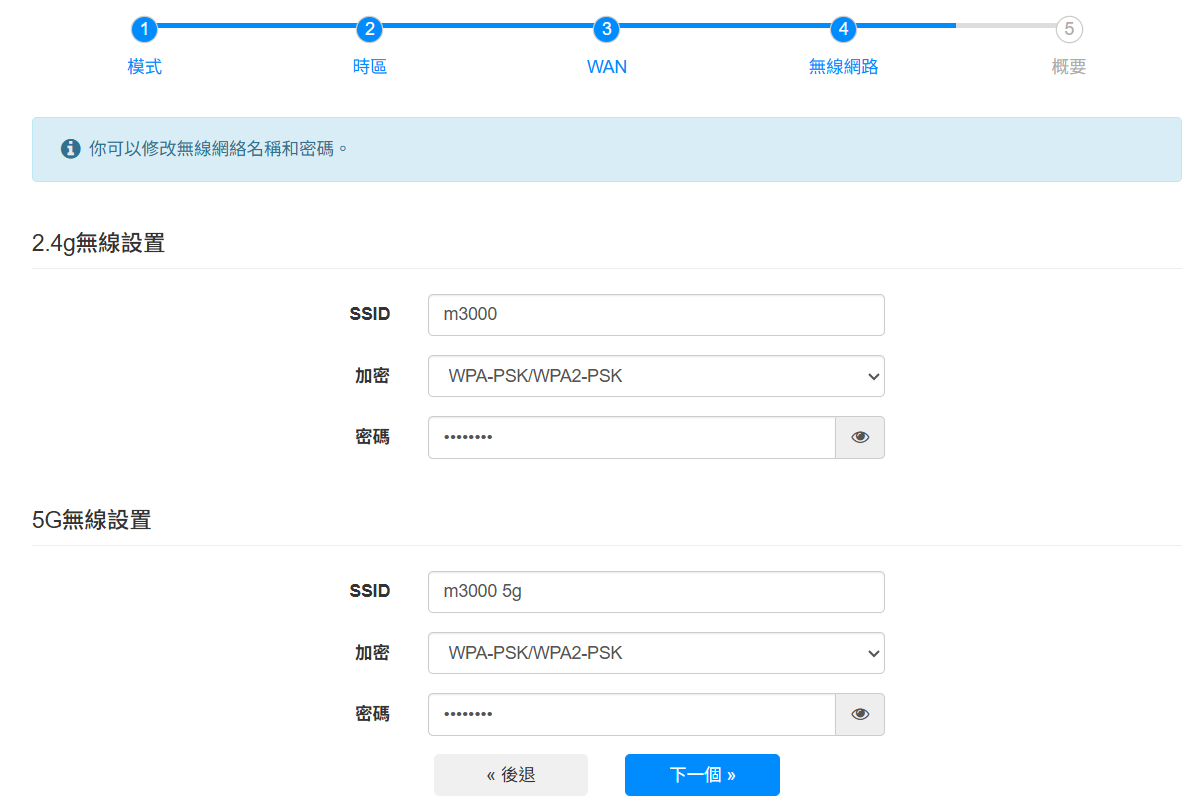The image size is (1187, 810).
Task: Click step 4 circle for 無線網路
Action: click(x=843, y=29)
